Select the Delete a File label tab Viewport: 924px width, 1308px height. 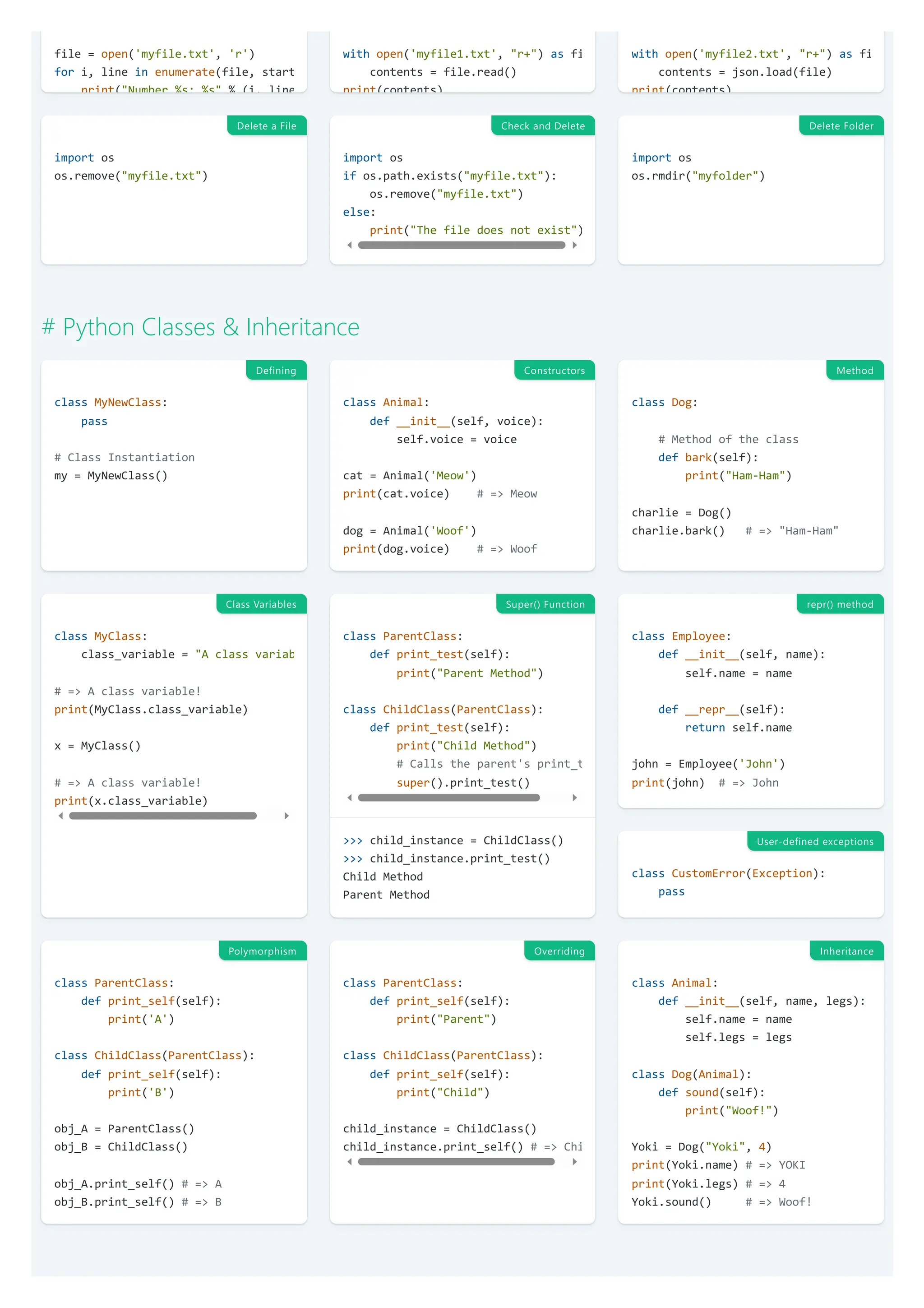tap(267, 126)
